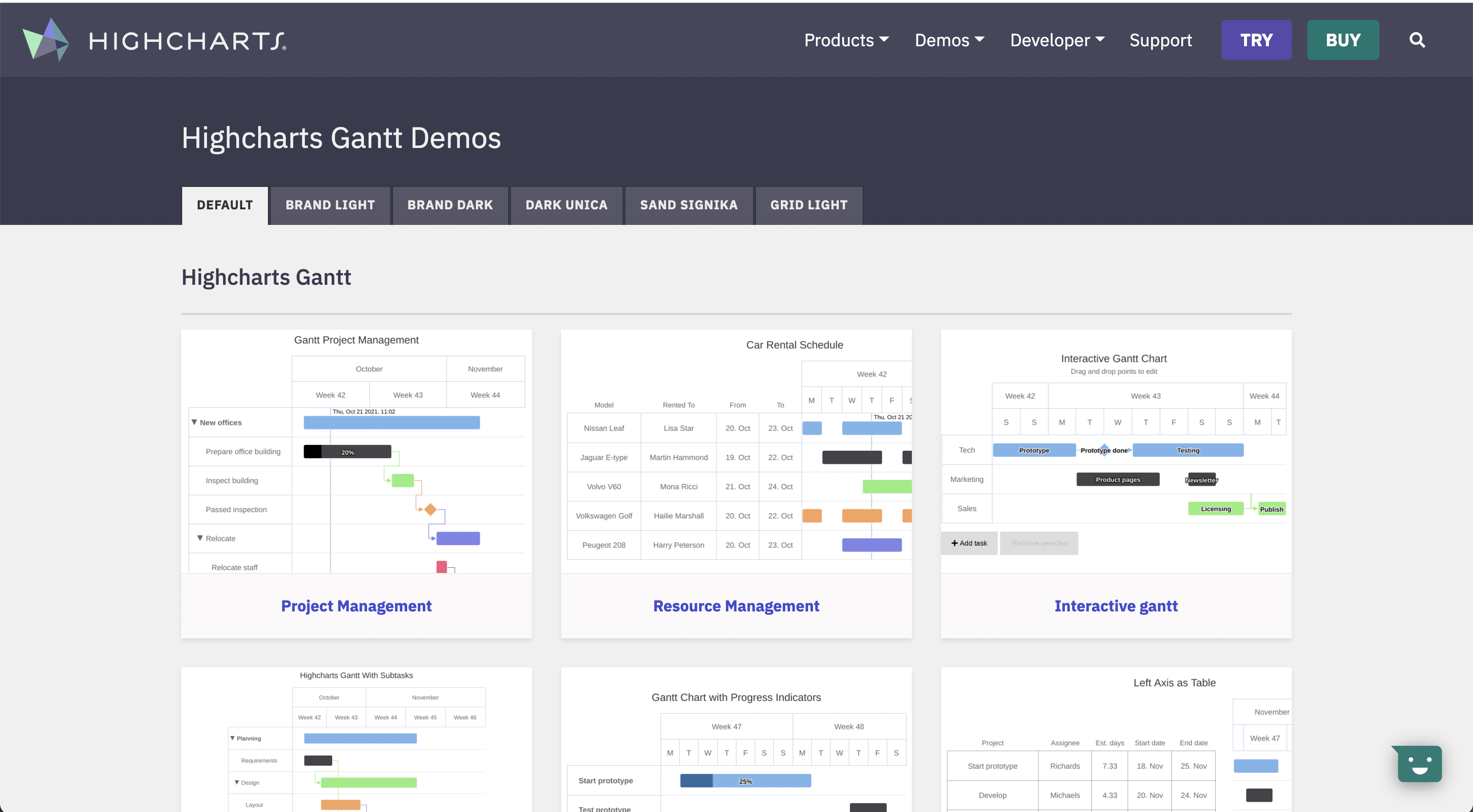
Task: Click the plus icon on Add task
Action: click(954, 543)
